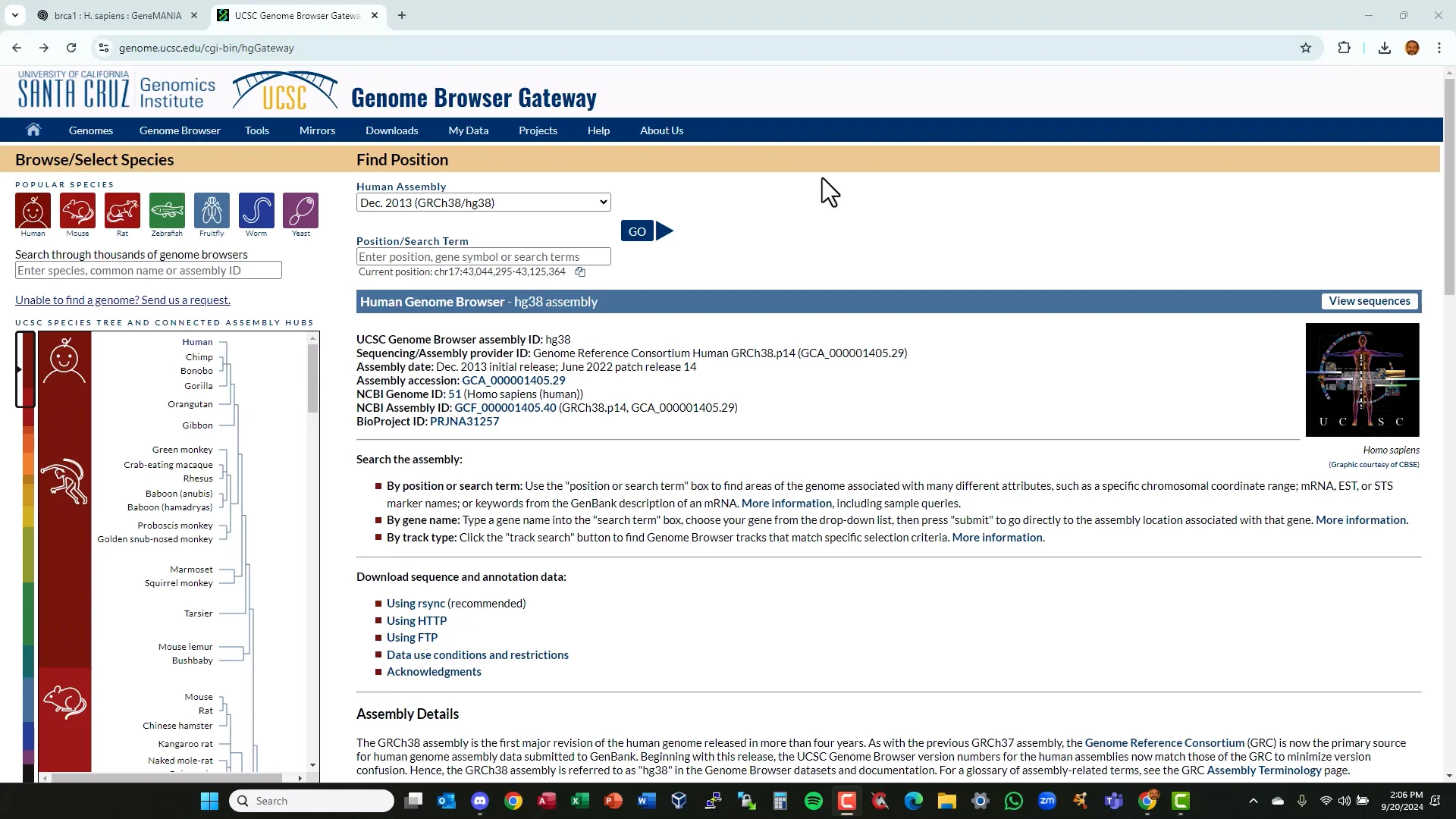Click the Position/Search Term input field
The image size is (1456, 819).
tap(483, 256)
